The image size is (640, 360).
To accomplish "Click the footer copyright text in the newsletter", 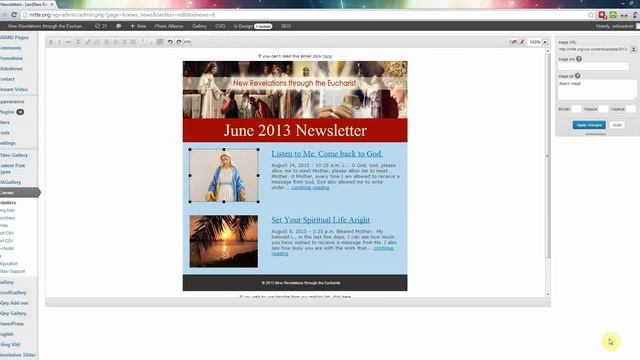I will point(301,283).
